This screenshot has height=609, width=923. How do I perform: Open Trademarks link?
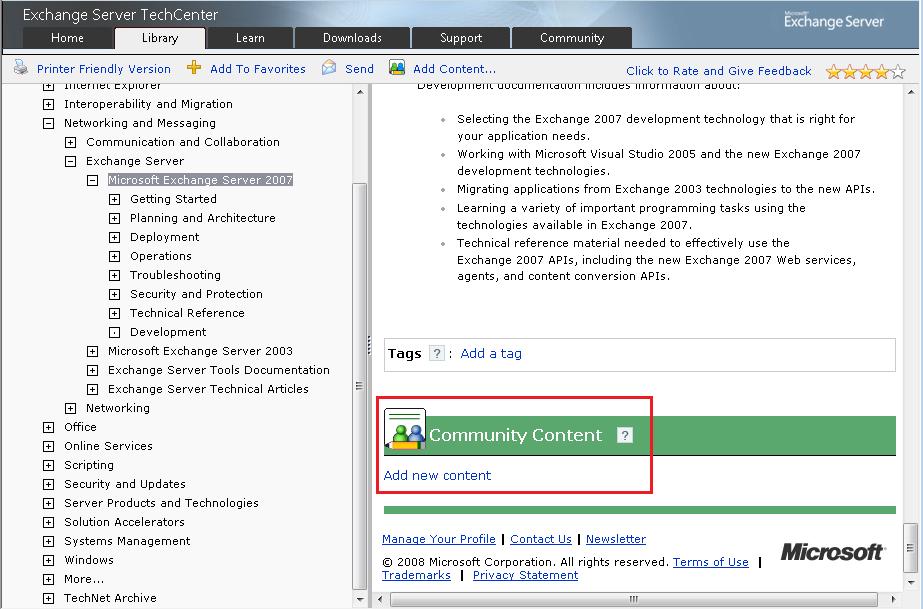(x=416, y=575)
